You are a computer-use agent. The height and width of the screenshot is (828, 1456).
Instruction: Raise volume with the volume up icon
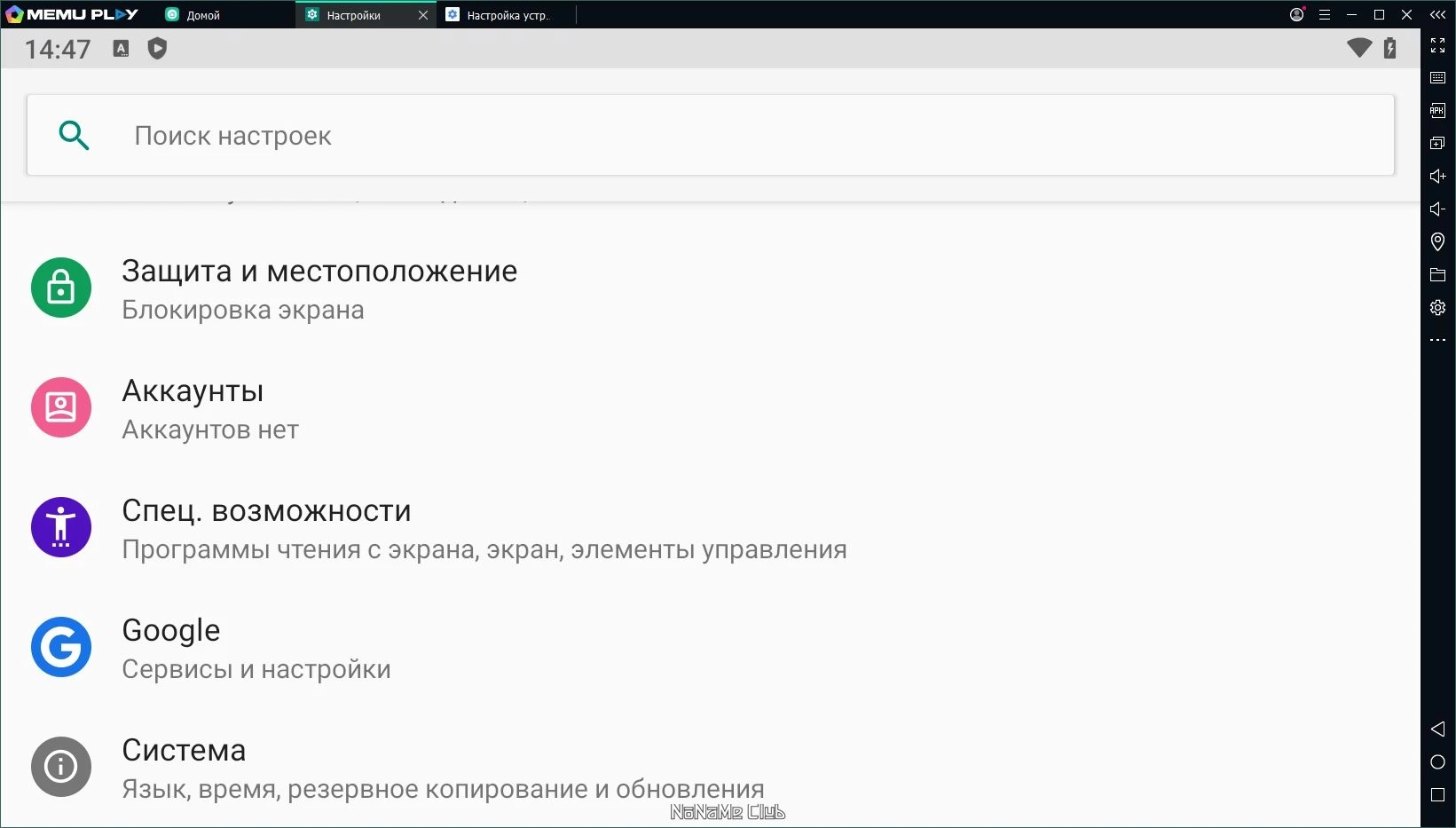(x=1438, y=177)
